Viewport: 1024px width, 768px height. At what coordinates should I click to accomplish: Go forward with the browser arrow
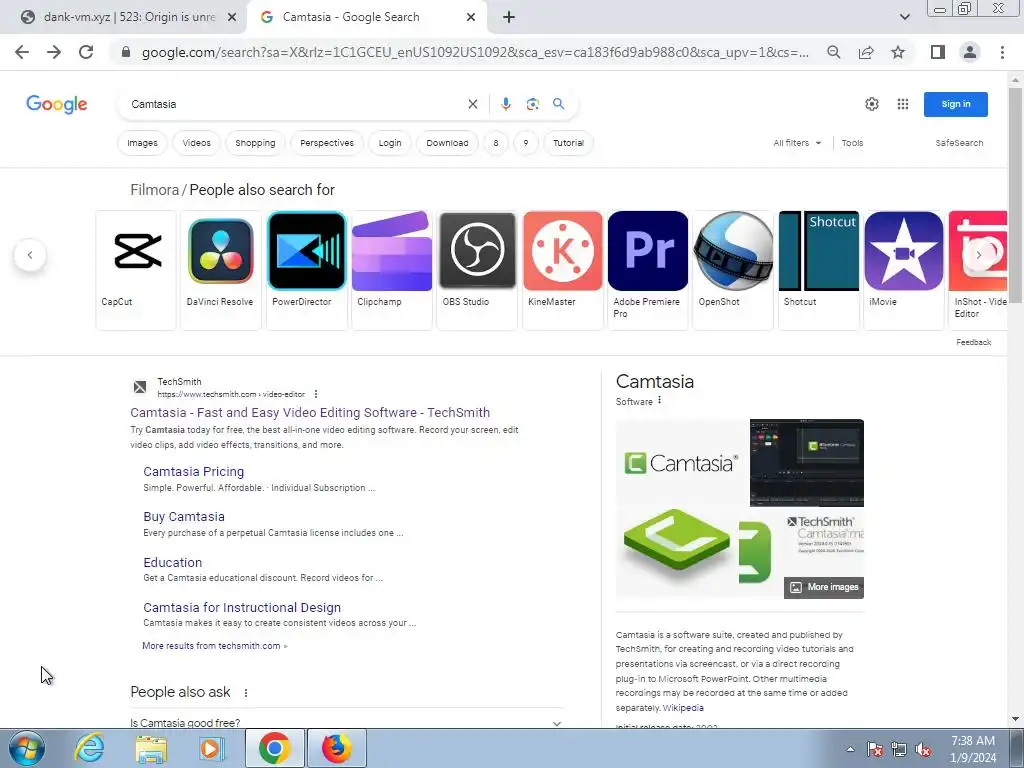pyautogui.click(x=54, y=52)
